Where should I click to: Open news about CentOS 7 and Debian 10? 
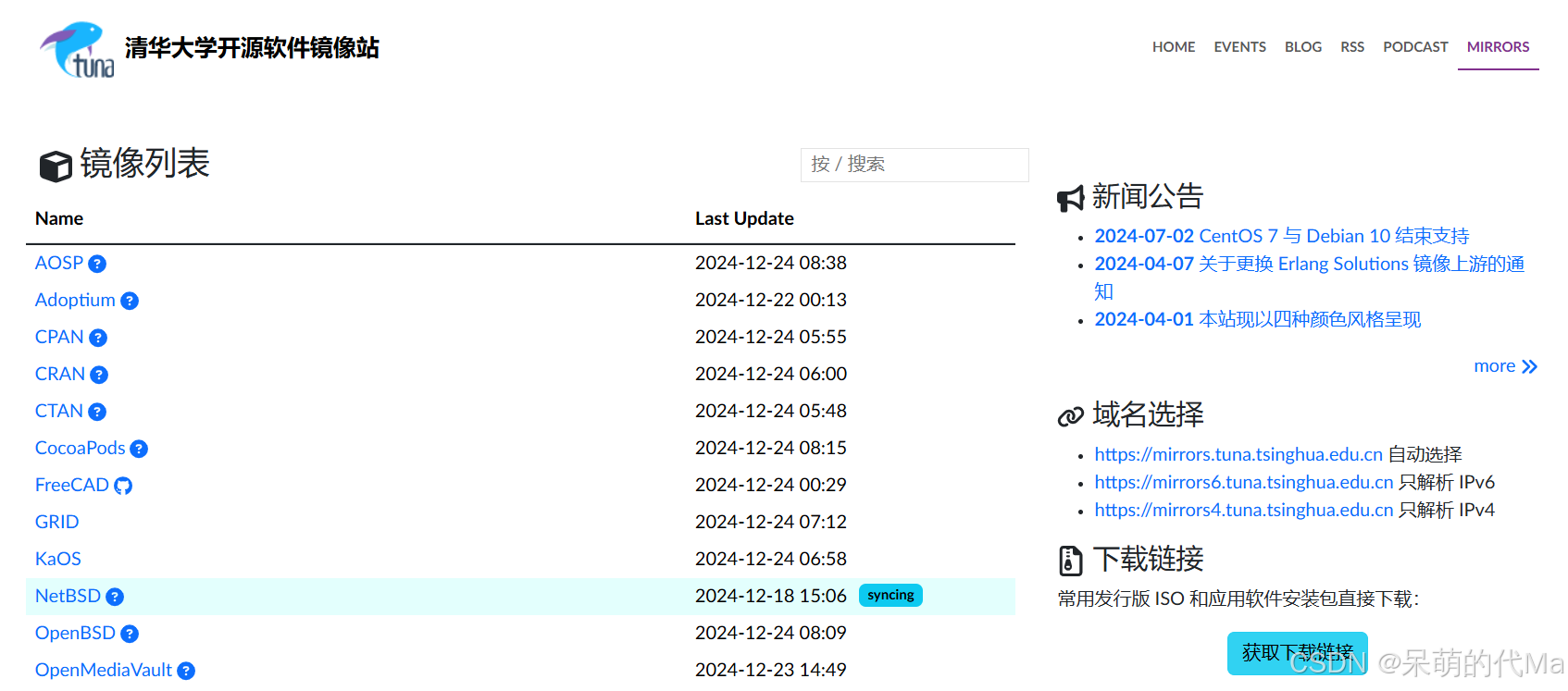(x=1281, y=236)
